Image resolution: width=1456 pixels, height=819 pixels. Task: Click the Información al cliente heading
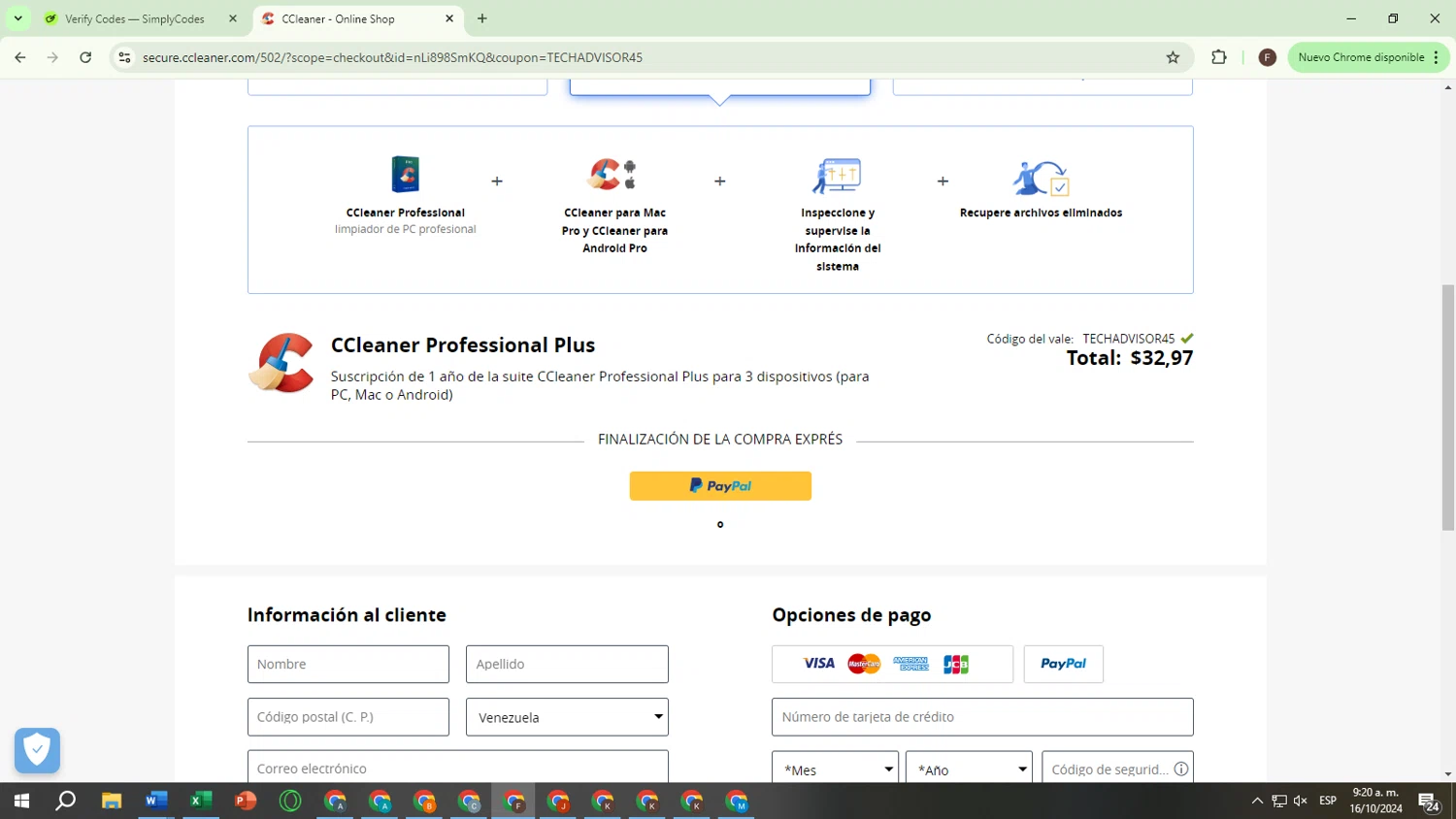coord(347,615)
